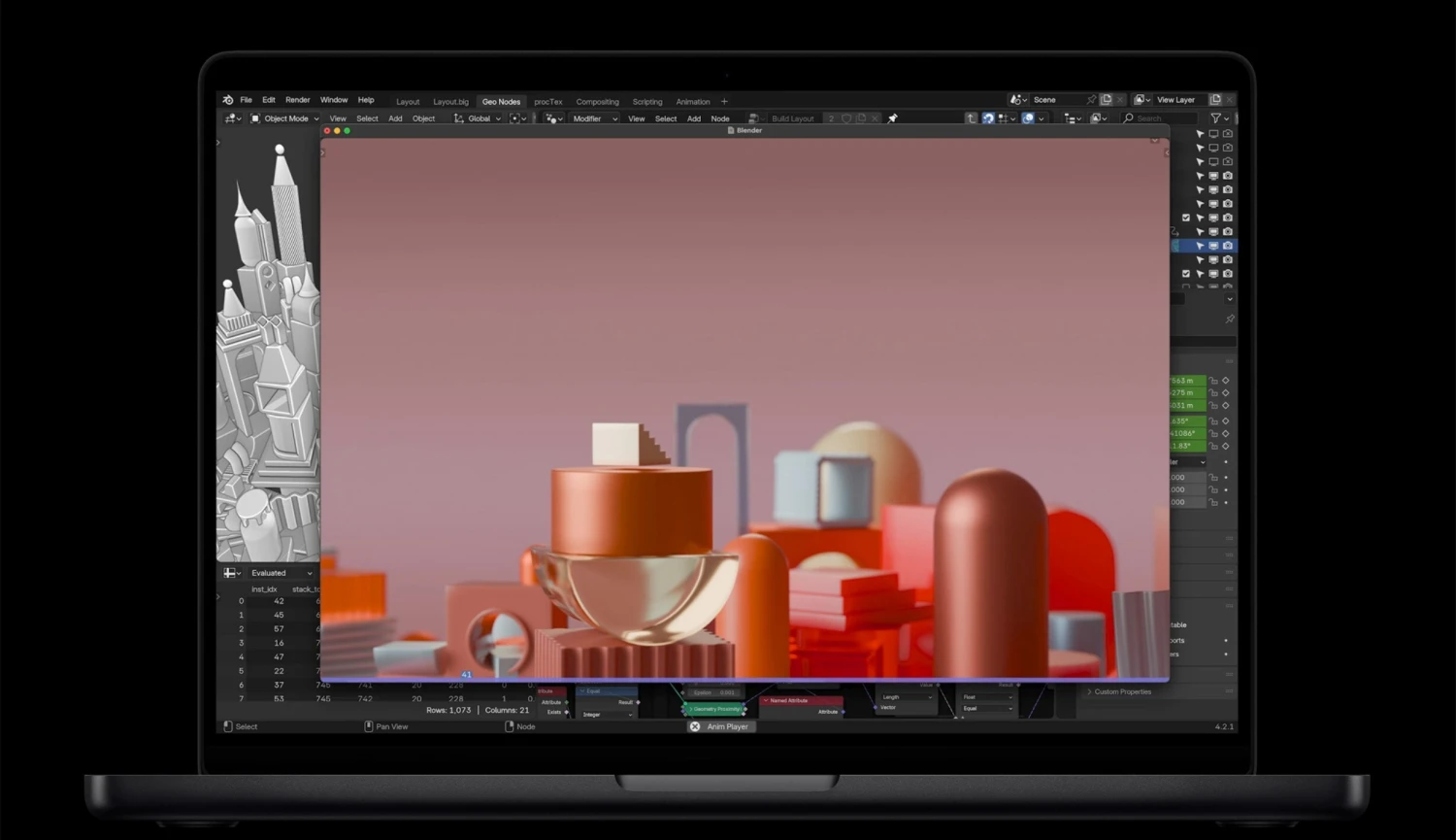Add a new view layer with the copy icon

pyautogui.click(x=1215, y=99)
